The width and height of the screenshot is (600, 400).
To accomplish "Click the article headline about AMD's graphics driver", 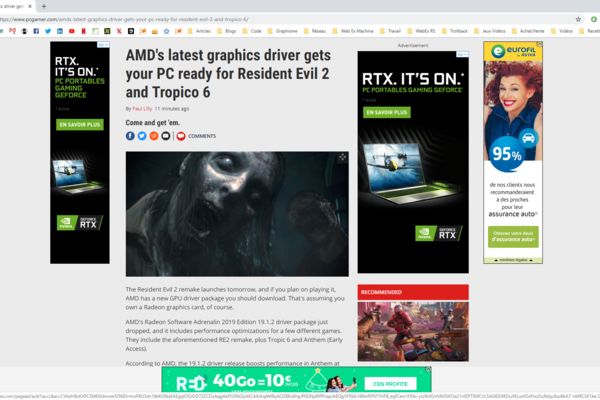I will click(x=228, y=74).
